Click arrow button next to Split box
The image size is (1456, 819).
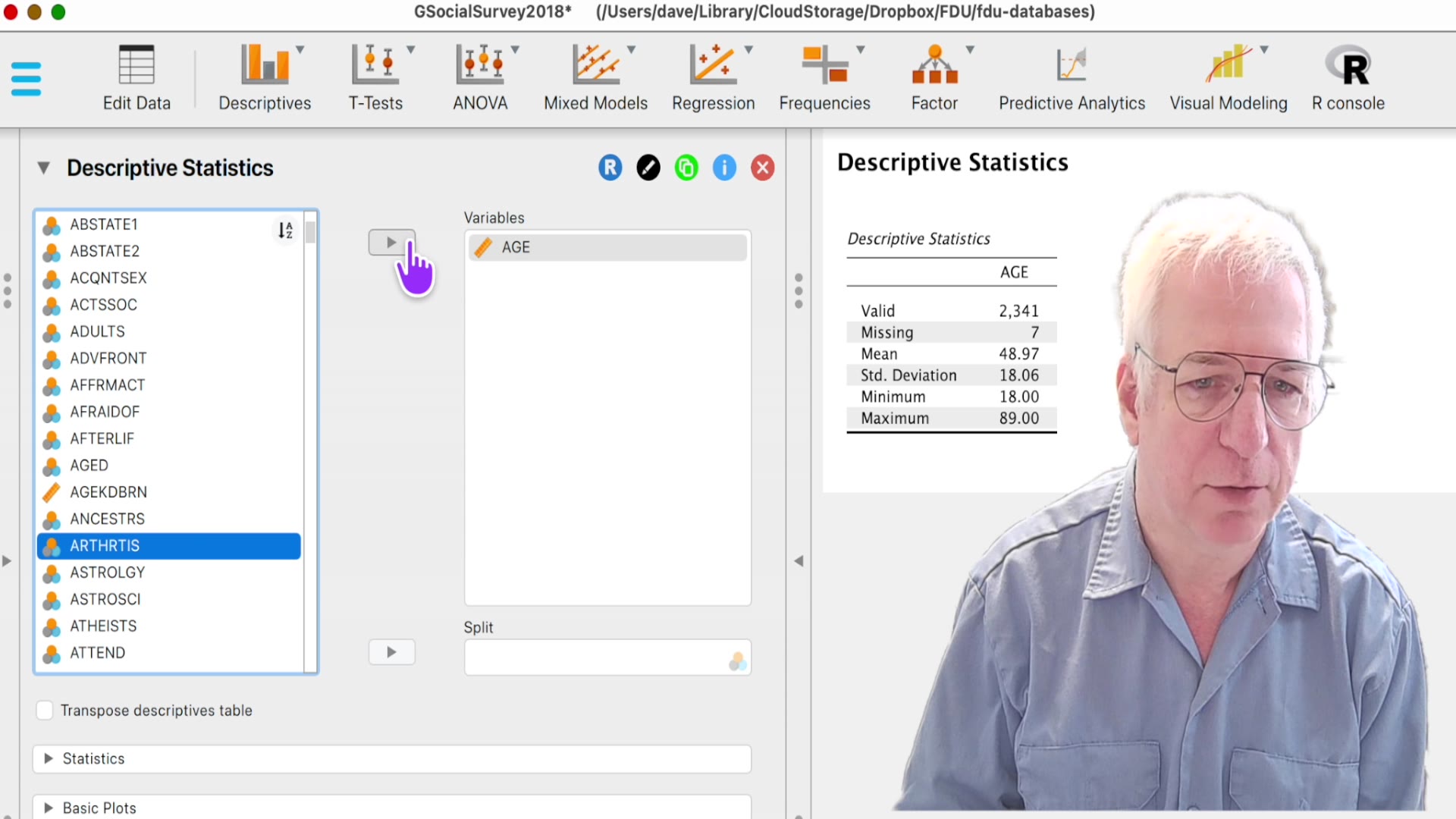tap(391, 652)
